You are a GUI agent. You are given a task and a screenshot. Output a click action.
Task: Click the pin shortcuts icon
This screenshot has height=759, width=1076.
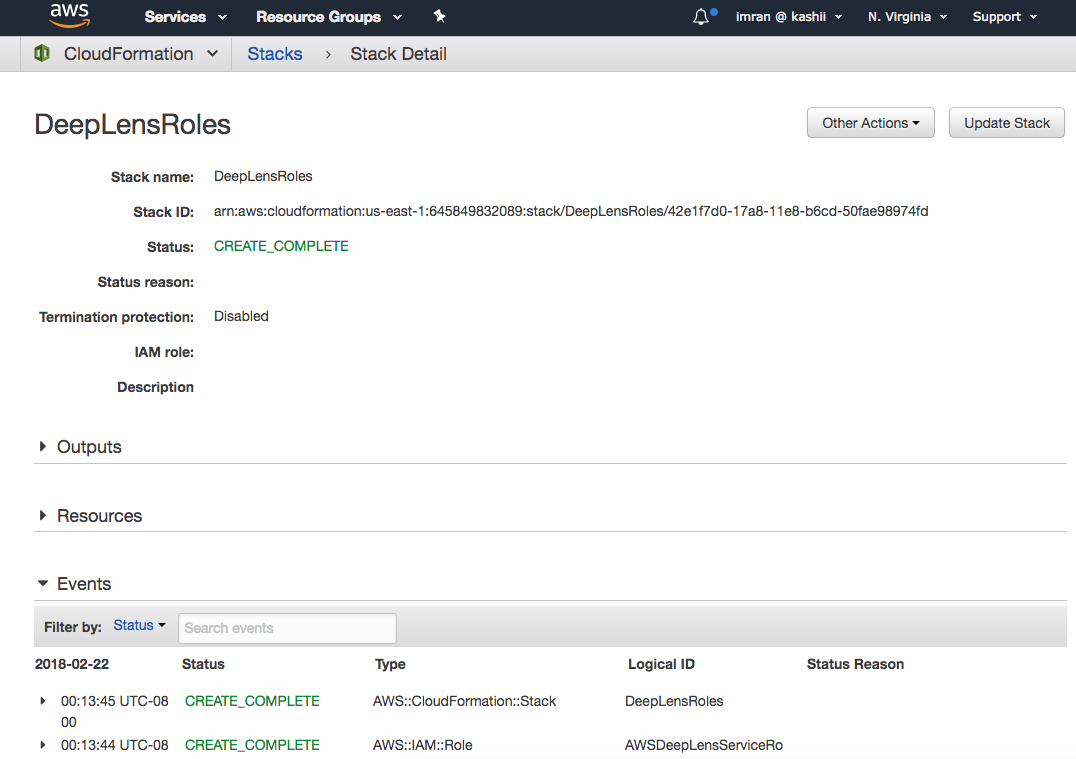(440, 16)
